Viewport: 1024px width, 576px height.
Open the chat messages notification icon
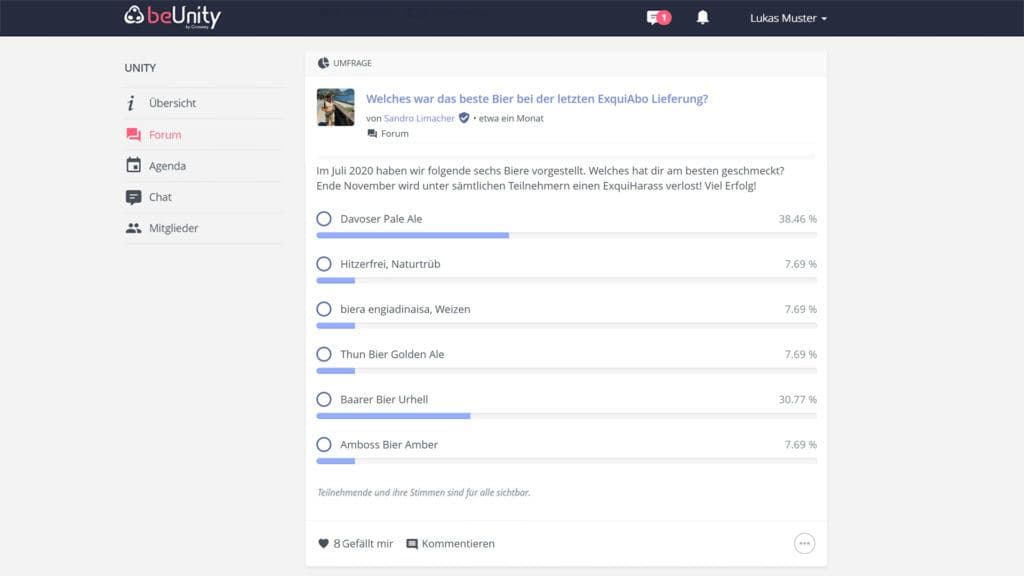658,18
